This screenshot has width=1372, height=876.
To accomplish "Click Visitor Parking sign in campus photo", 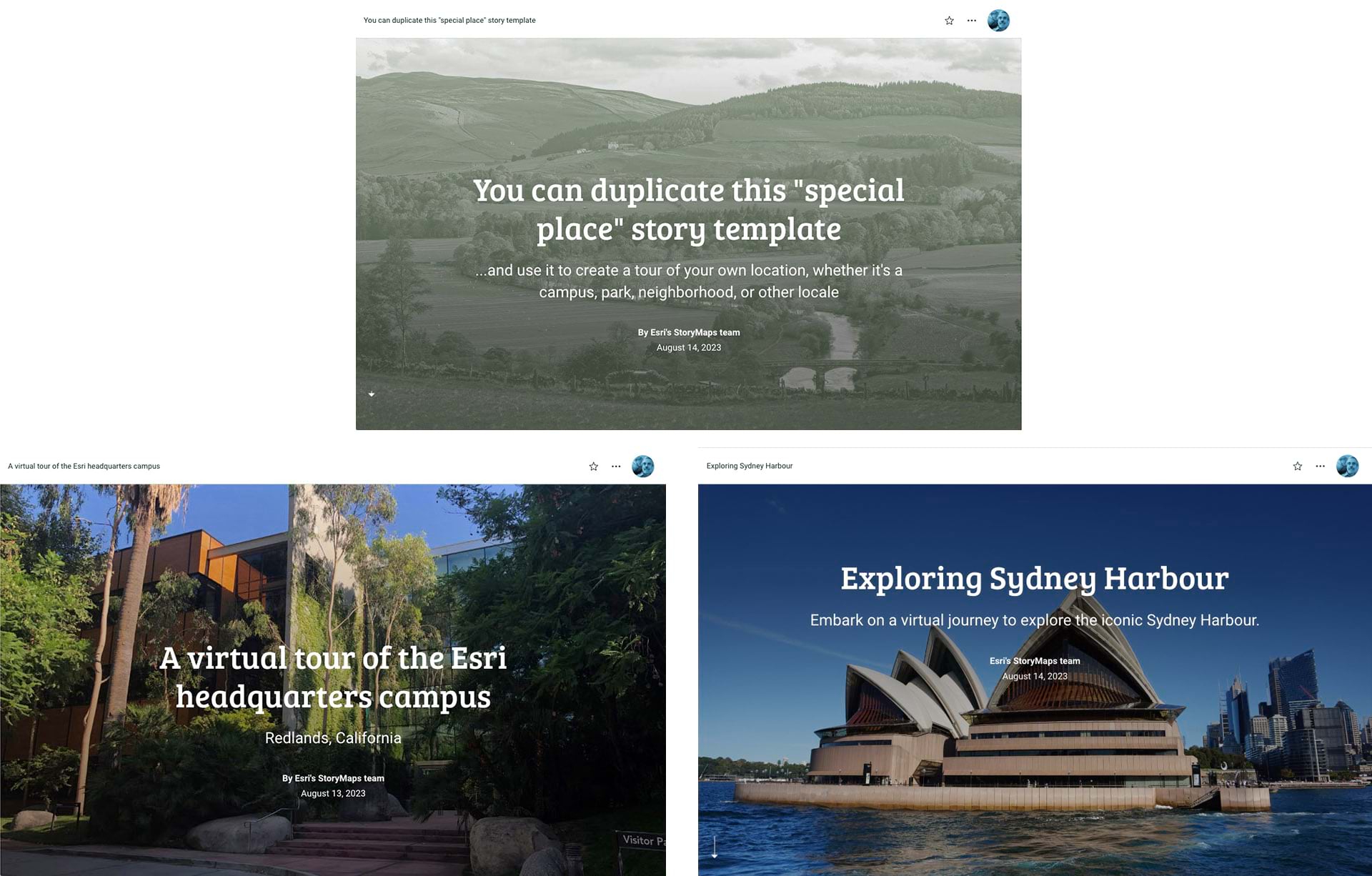I will (641, 840).
